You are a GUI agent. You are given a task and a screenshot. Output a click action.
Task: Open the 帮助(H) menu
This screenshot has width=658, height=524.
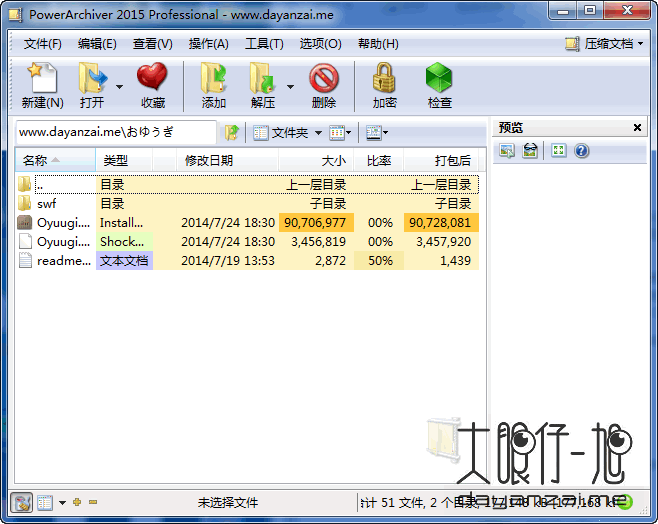tap(378, 44)
